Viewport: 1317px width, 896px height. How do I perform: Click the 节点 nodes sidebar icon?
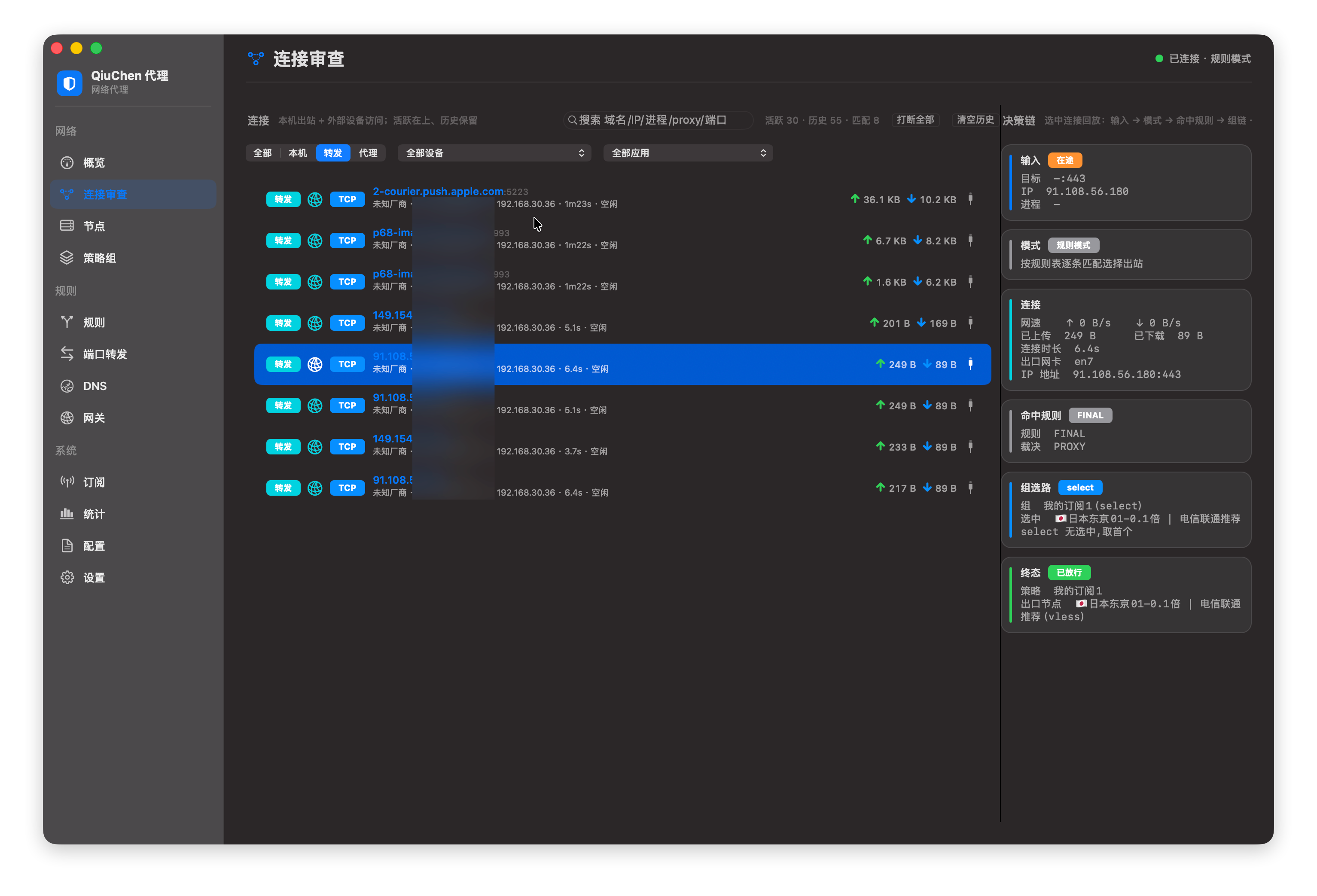tap(67, 226)
